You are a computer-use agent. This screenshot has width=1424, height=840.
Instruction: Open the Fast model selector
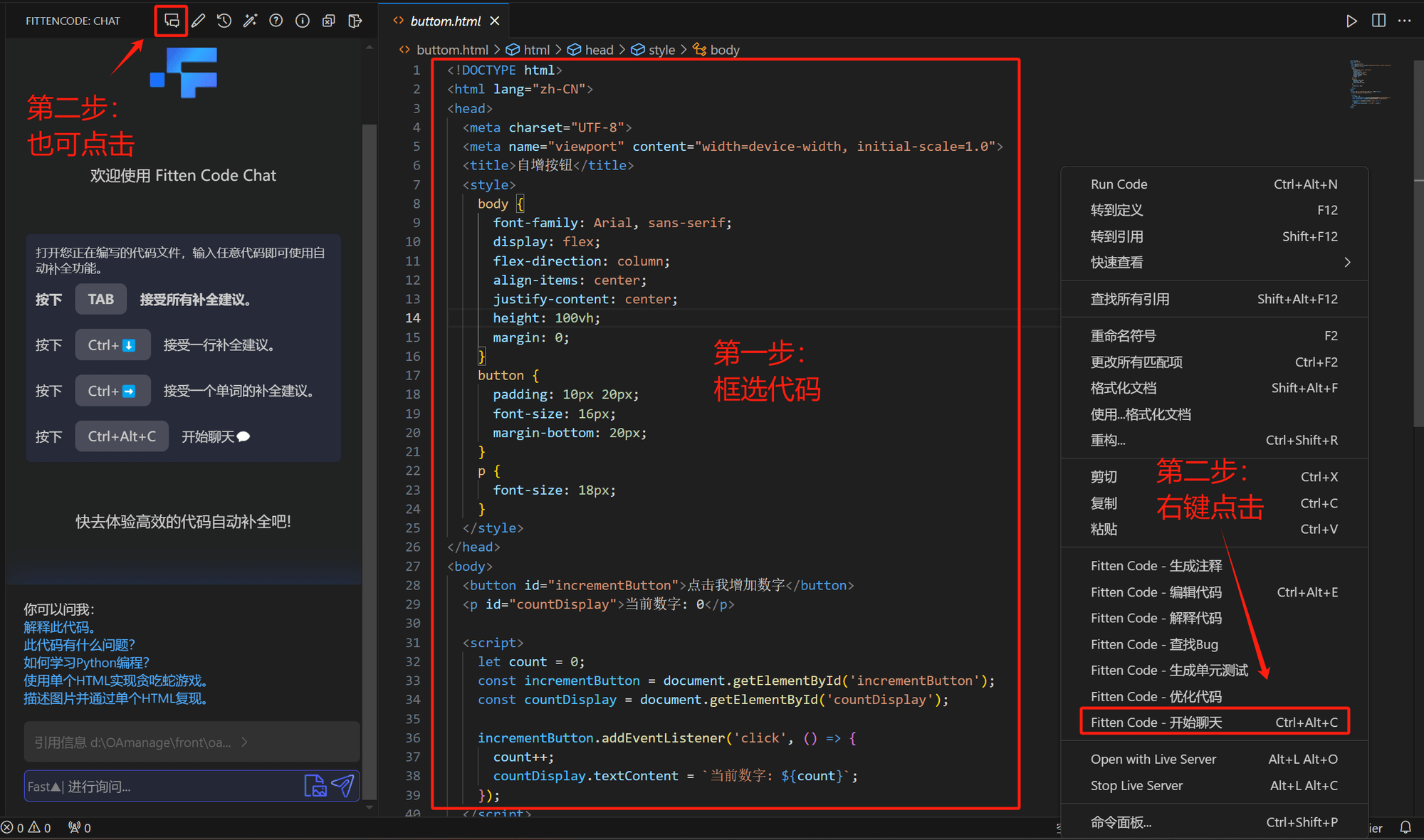point(44,787)
